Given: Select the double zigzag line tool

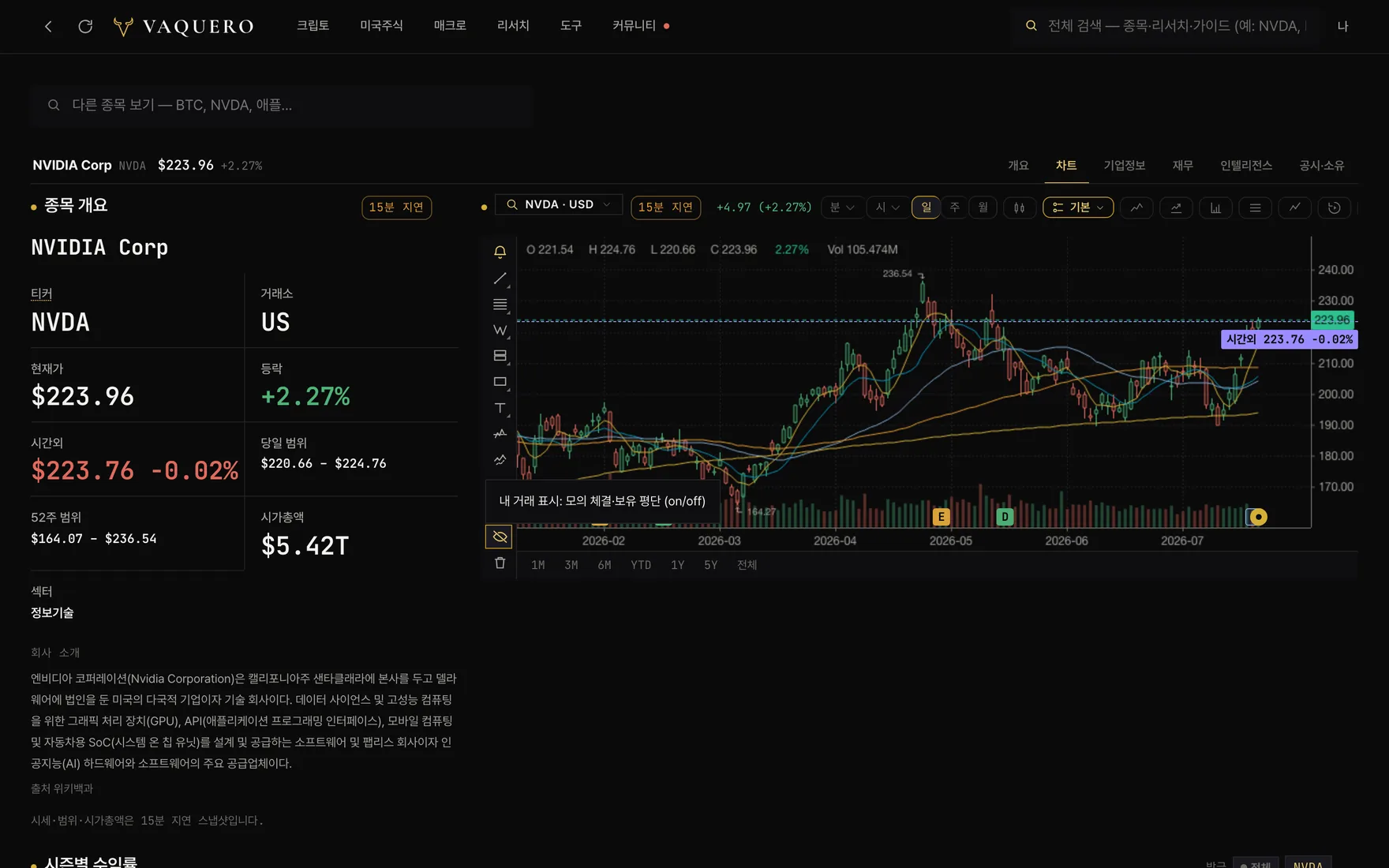Looking at the screenshot, I should pos(500,459).
